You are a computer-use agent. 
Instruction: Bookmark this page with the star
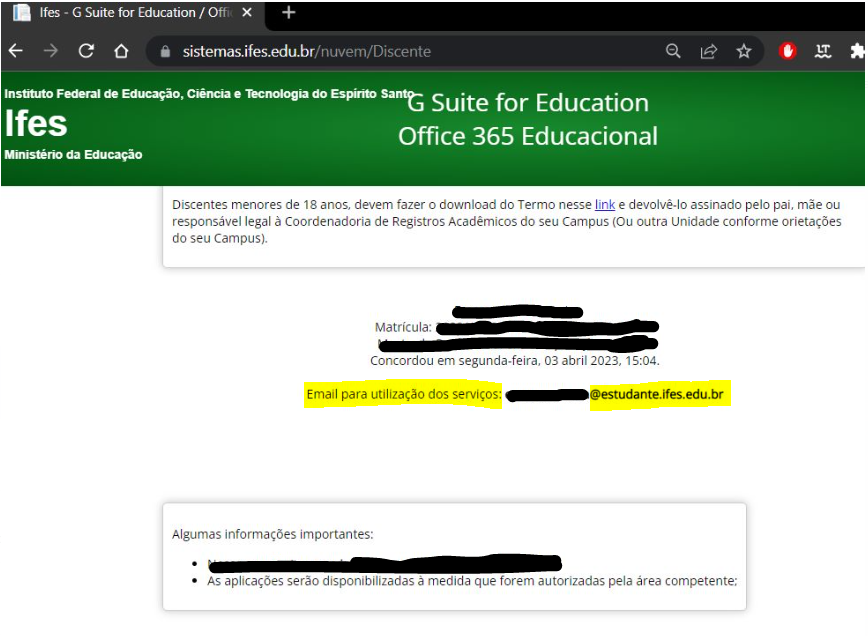(x=744, y=51)
